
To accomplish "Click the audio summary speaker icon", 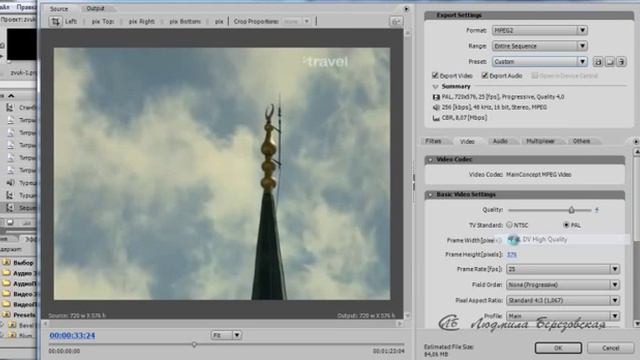I will point(436,107).
